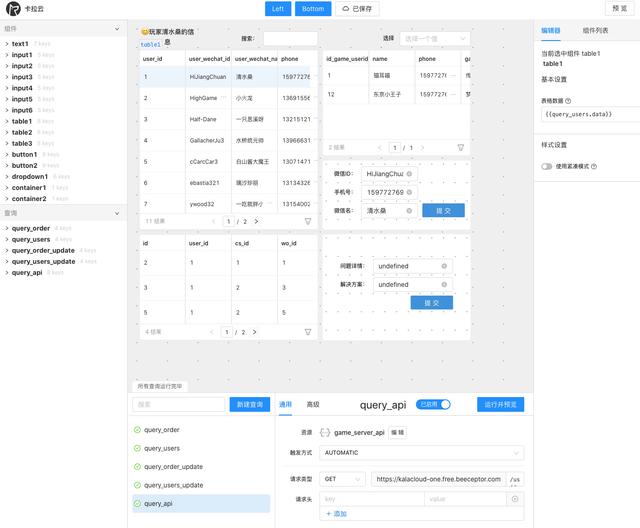Click the cloud saved status icon
Image resolution: width=640 pixels, height=528 pixels.
coord(346,9)
